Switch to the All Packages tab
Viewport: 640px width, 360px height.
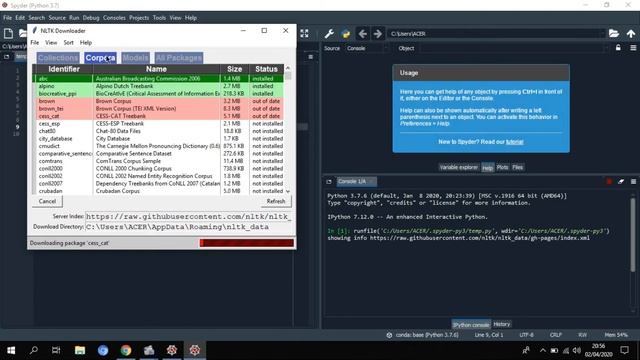pyautogui.click(x=179, y=58)
